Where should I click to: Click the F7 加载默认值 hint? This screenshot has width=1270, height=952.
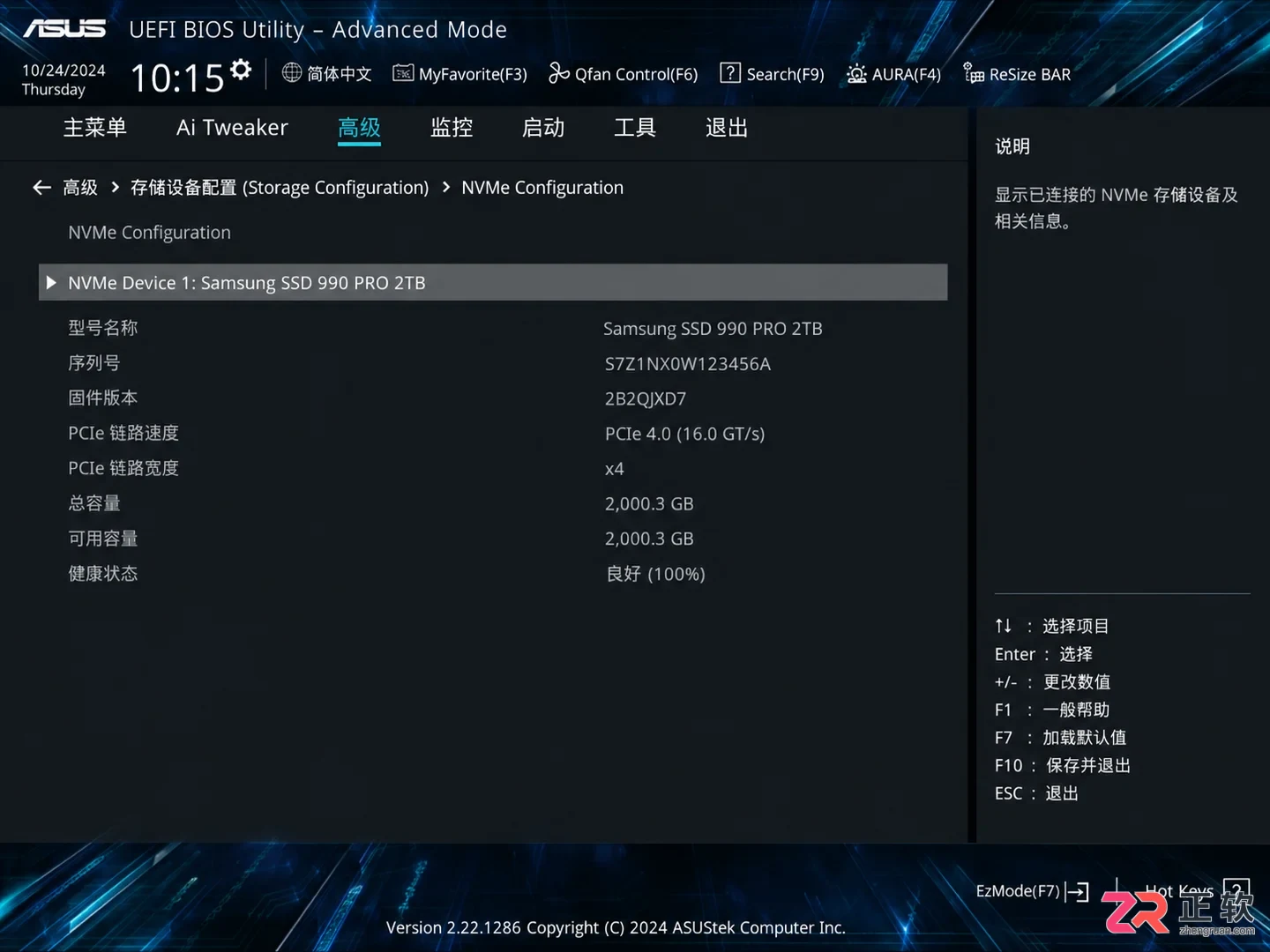coord(1061,737)
